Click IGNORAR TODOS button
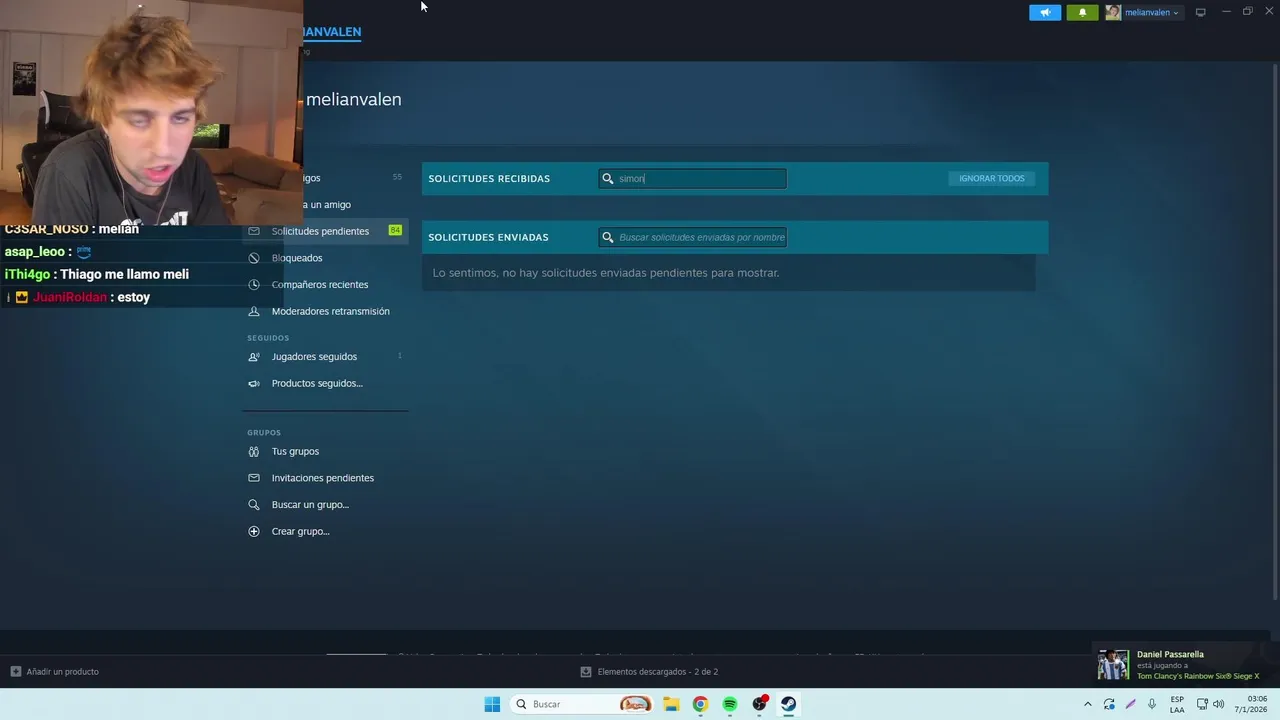This screenshot has width=1280, height=720. pyautogui.click(x=992, y=178)
